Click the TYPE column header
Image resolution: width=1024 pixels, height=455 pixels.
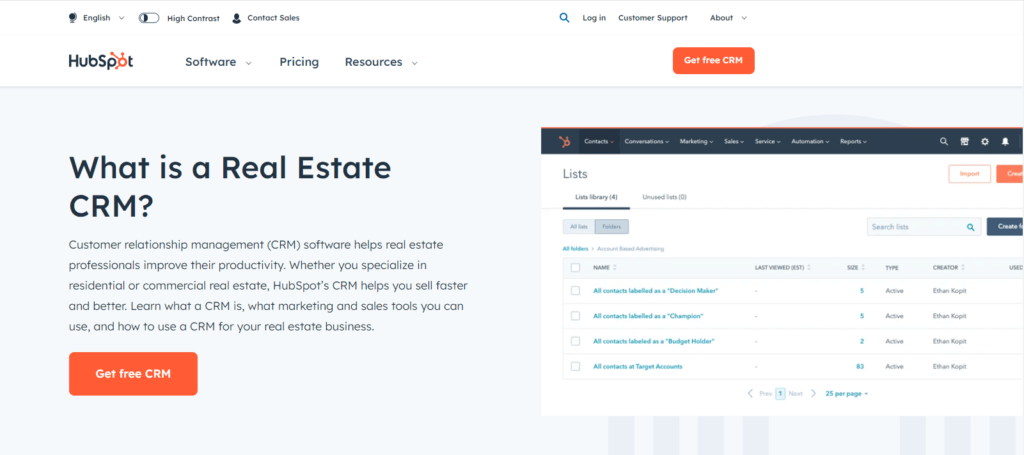[x=892, y=268]
